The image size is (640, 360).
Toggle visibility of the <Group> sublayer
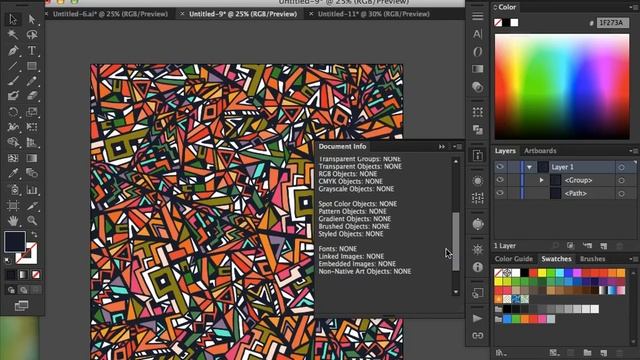(500, 180)
